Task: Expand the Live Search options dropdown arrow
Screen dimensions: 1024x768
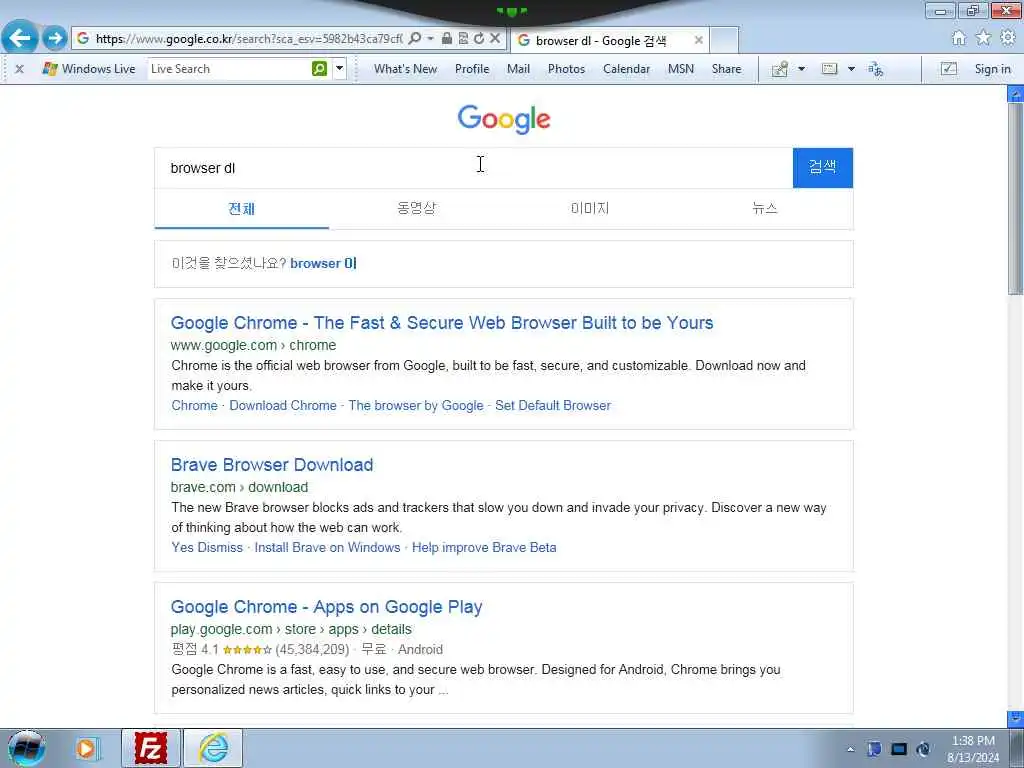Action: (x=340, y=69)
